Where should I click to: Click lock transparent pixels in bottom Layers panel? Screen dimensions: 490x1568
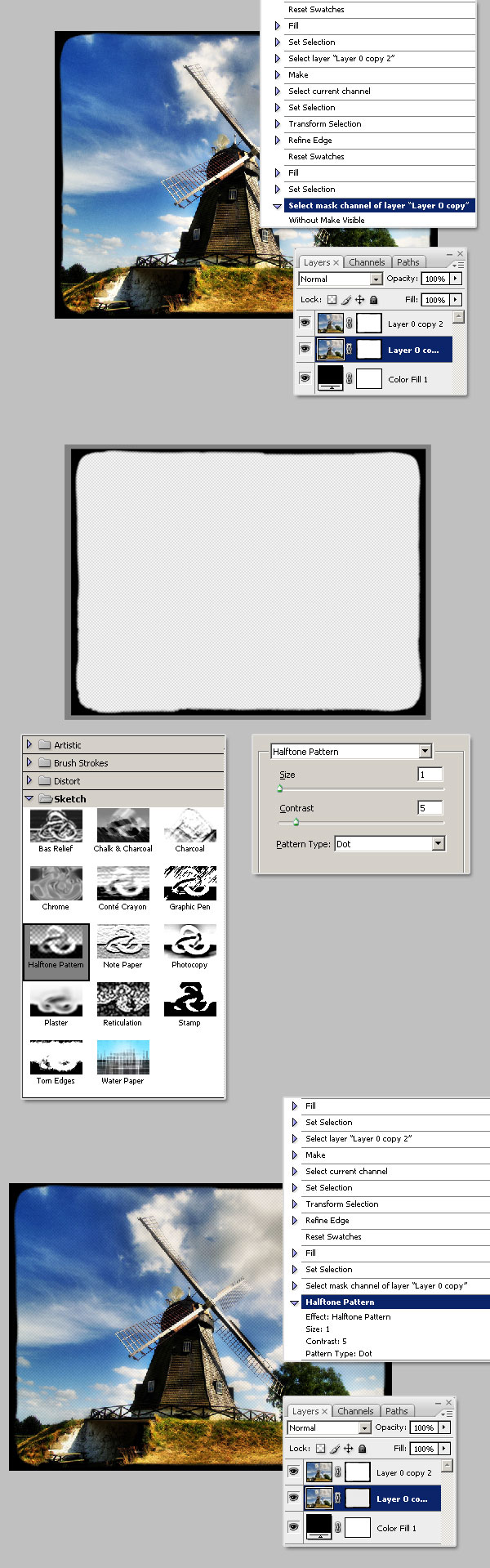pyautogui.click(x=320, y=1449)
